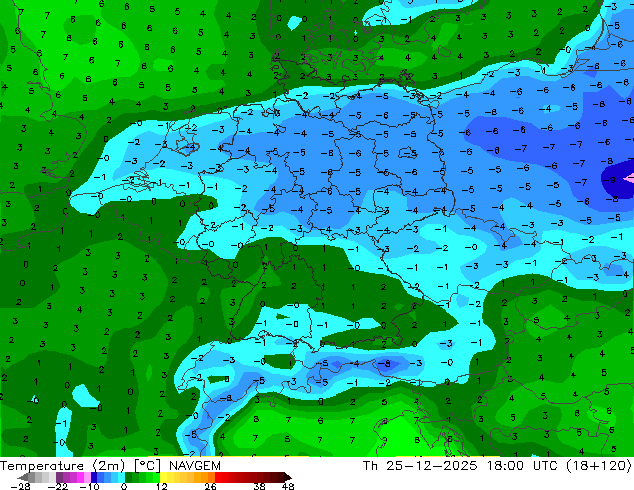Click the -22 legend value
This screenshot has height=490, width=634.
58,486
